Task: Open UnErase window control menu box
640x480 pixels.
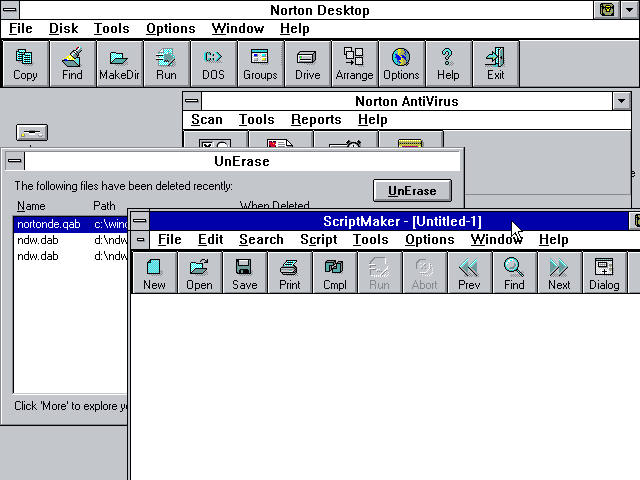Action: click(15, 161)
